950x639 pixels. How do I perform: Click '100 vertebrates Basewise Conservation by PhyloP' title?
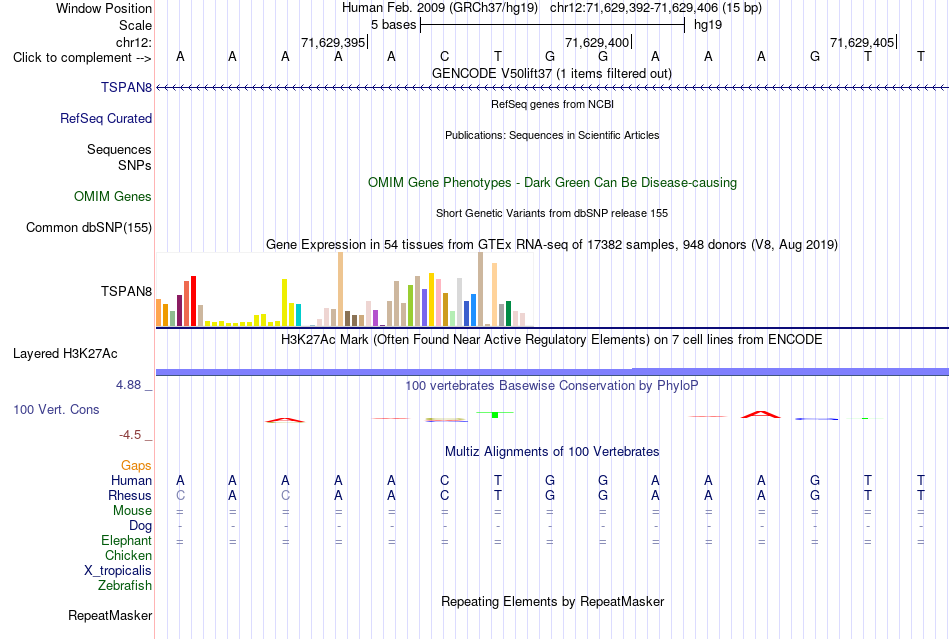(552, 385)
